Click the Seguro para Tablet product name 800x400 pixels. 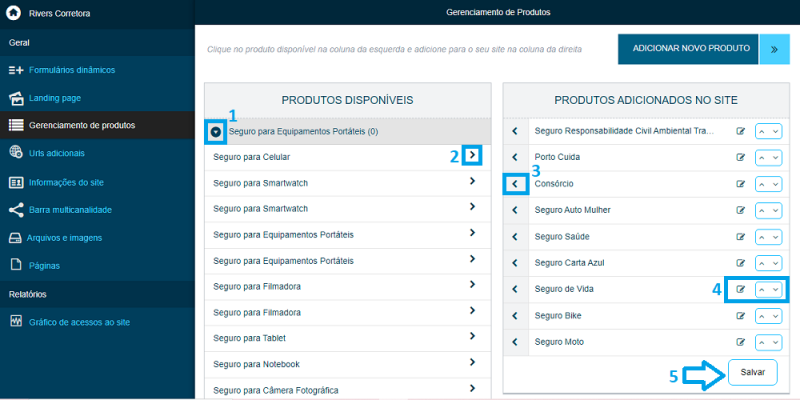coord(249,338)
